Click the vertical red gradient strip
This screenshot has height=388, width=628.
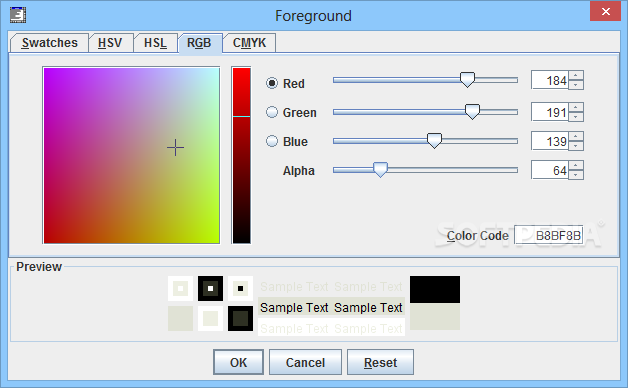(242, 155)
